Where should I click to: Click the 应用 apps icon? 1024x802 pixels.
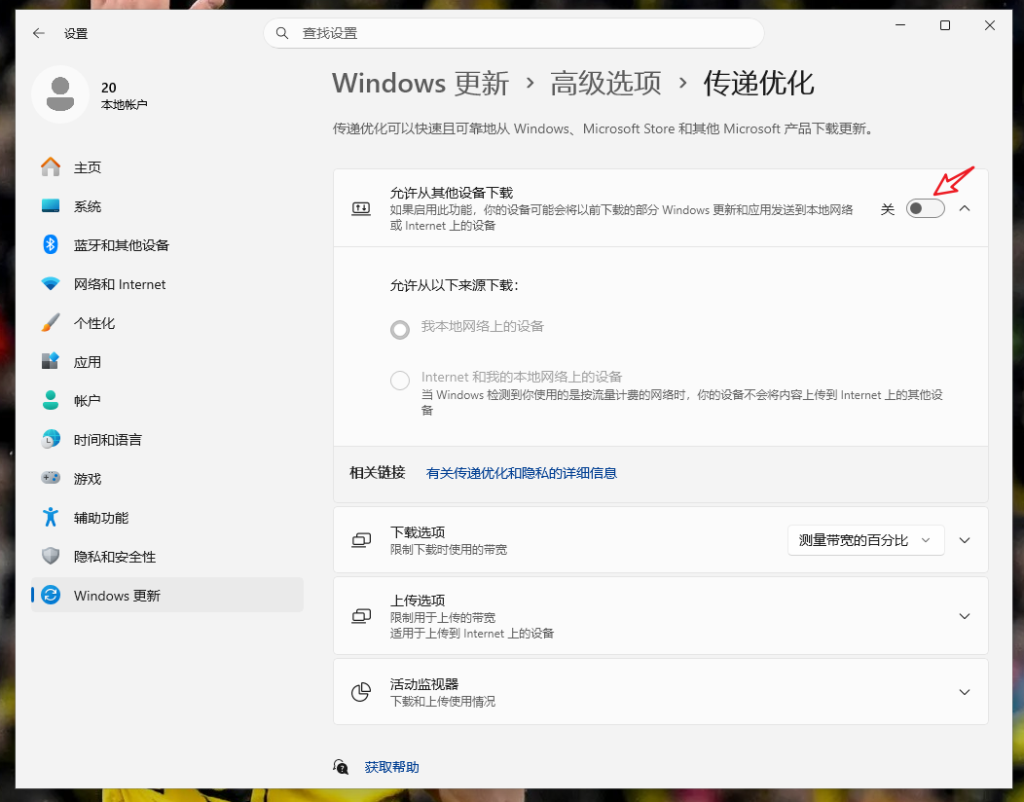tap(50, 361)
